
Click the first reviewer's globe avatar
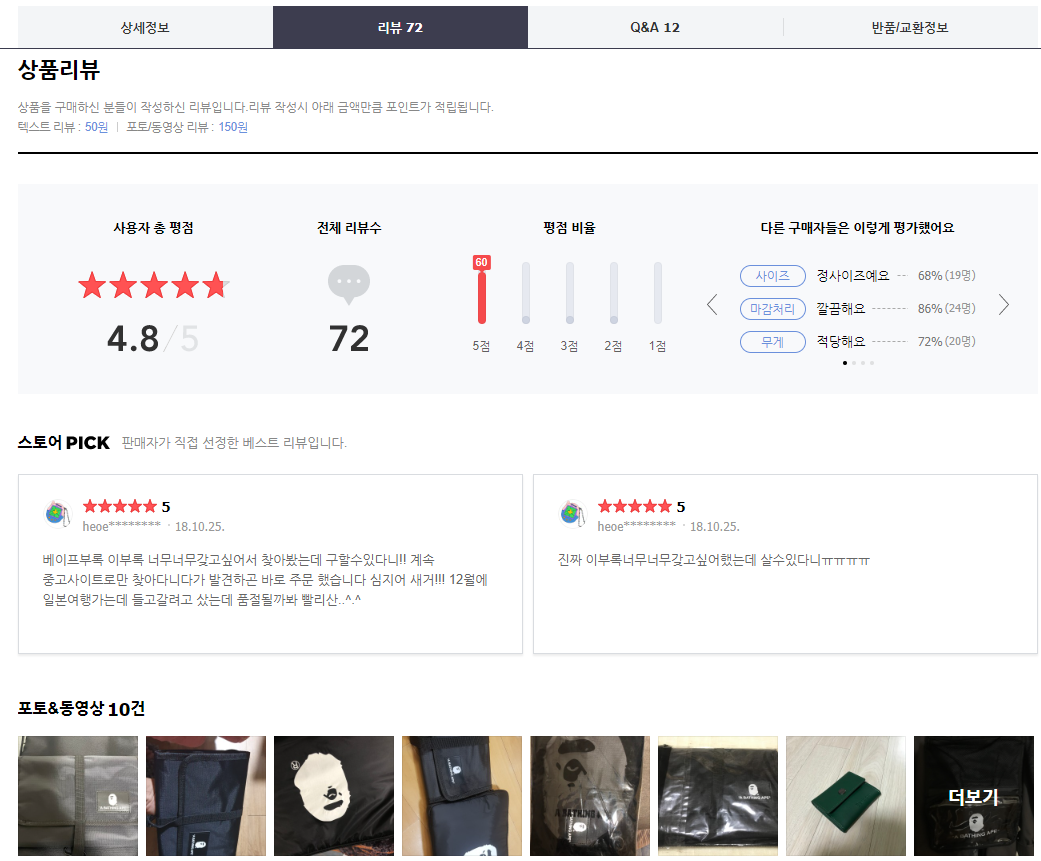tap(58, 514)
